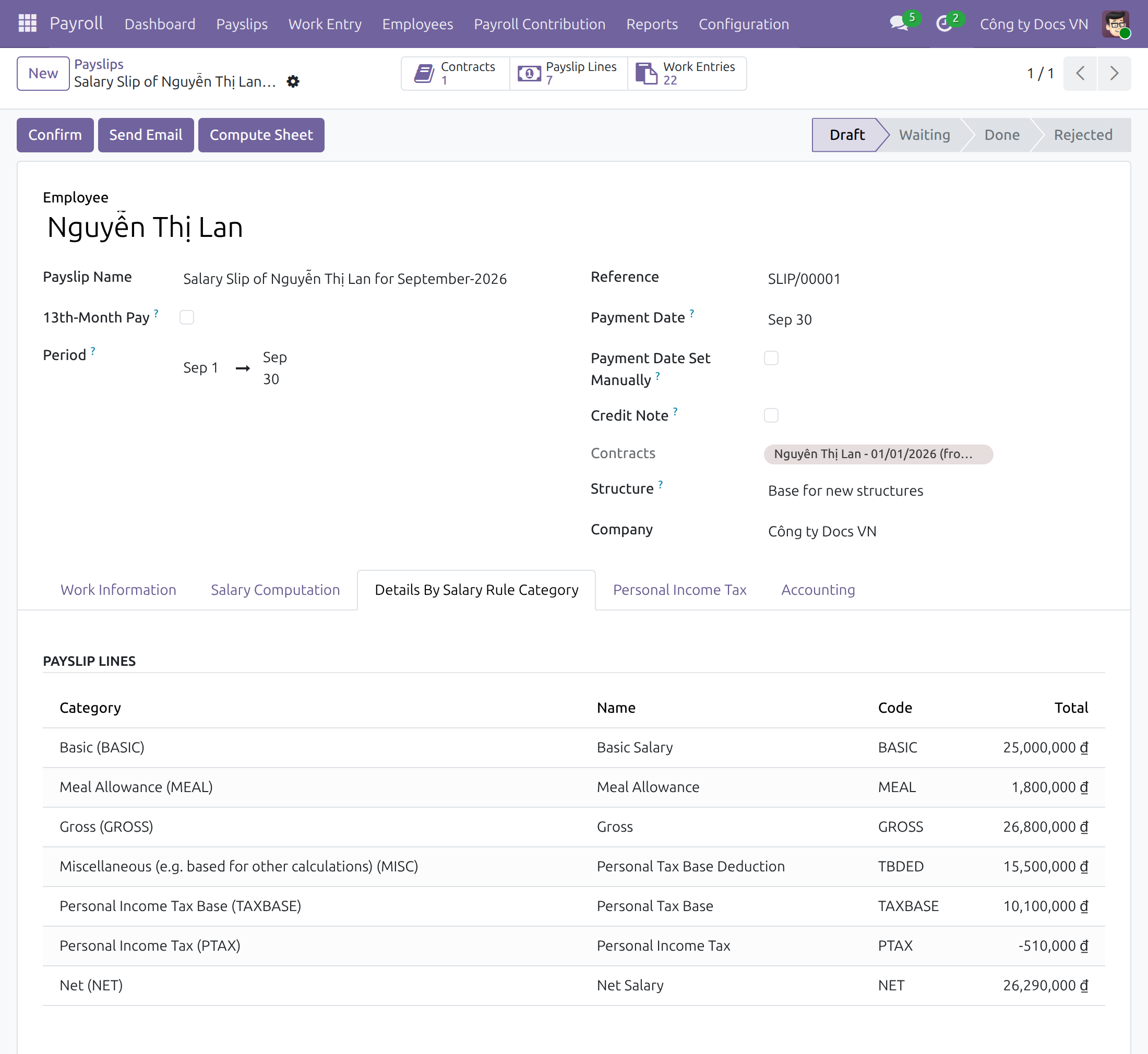Click the Confirm button
Viewport: 1148px width, 1054px height.
(55, 135)
